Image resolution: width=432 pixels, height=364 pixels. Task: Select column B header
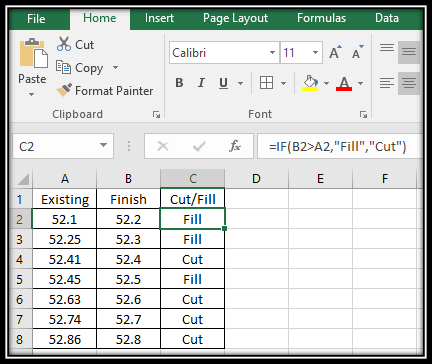128,179
